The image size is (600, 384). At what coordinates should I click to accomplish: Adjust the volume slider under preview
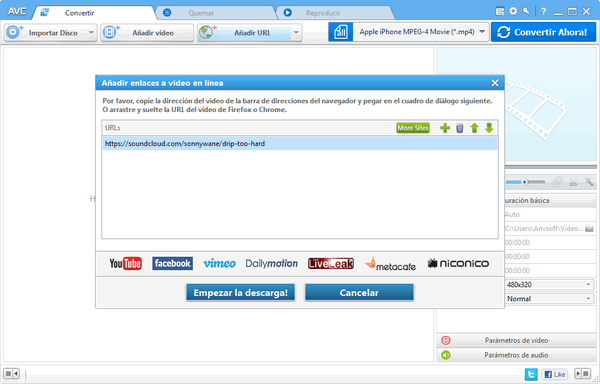click(x=525, y=182)
